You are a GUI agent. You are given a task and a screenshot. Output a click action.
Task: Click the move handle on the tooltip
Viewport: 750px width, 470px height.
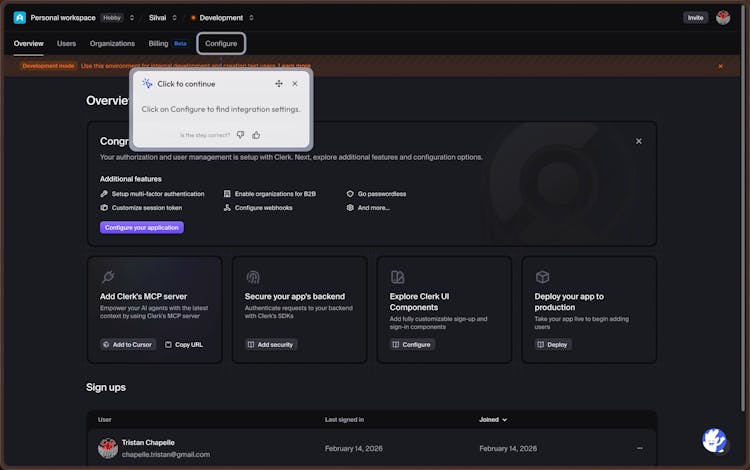pos(278,84)
